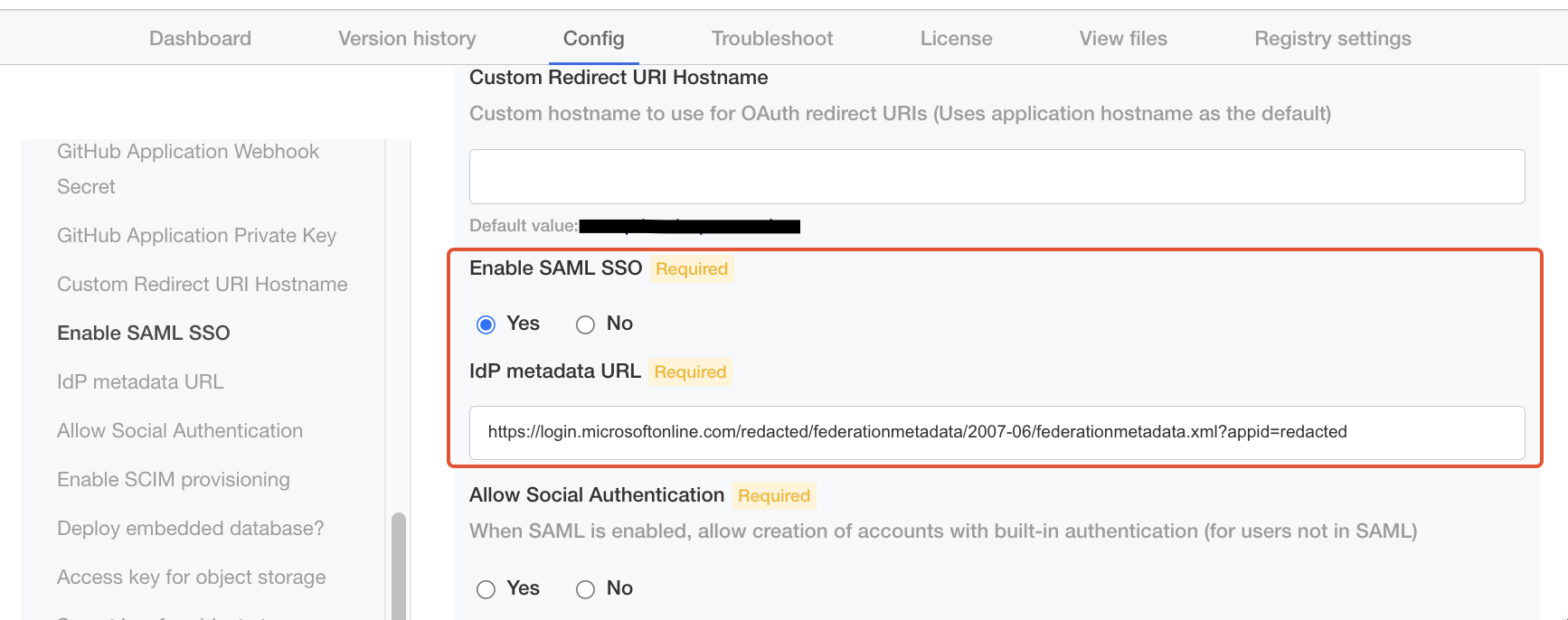
Task: Switch to Version history tab
Action: [407, 39]
